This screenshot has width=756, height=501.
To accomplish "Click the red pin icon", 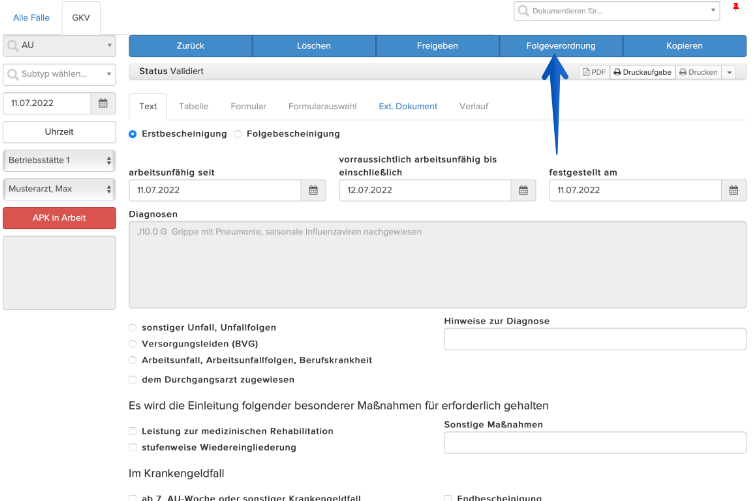I will click(x=736, y=7).
